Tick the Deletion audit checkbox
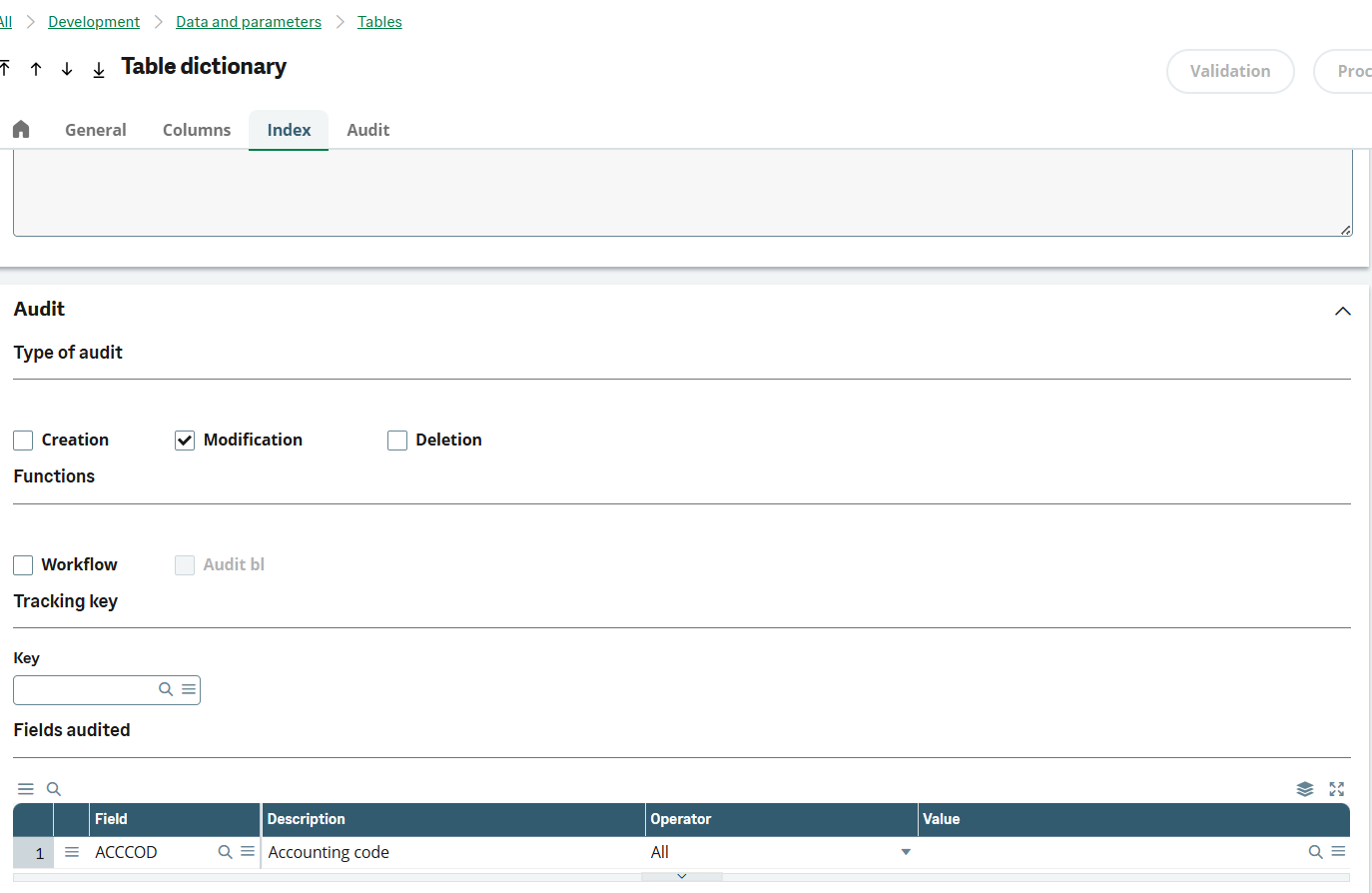1372x893 pixels. tap(397, 441)
